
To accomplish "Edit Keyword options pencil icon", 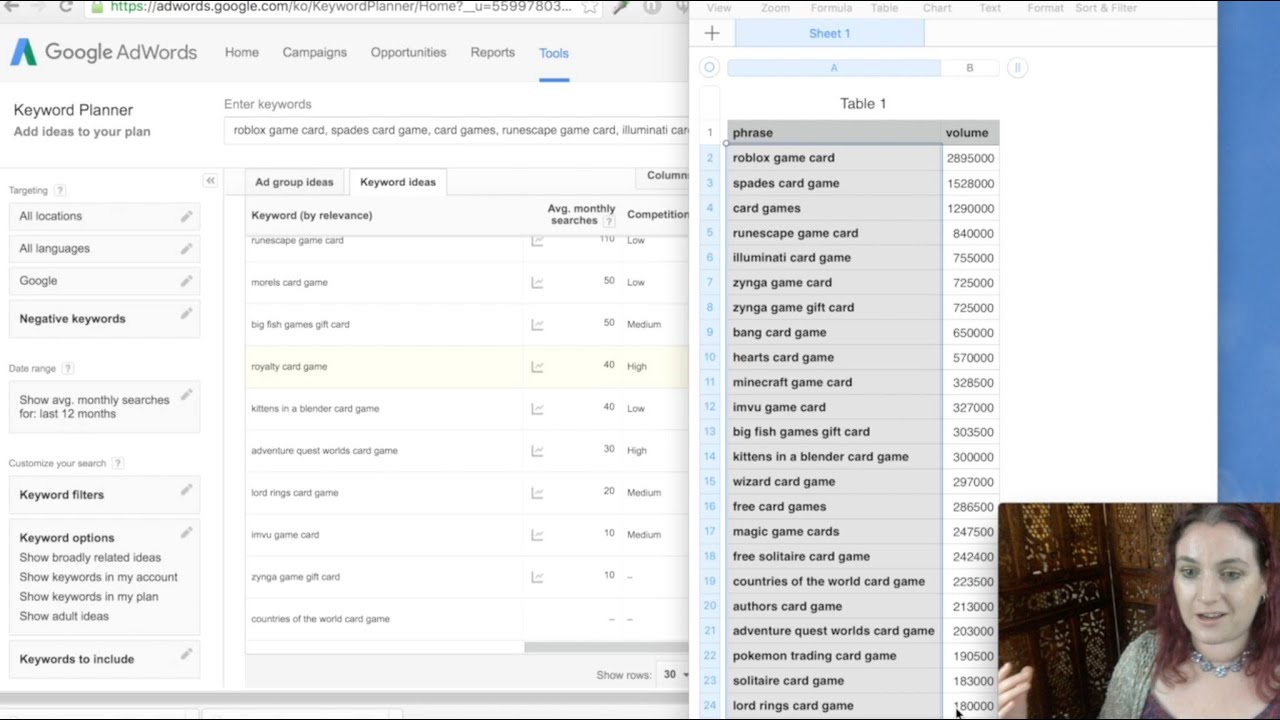I will coord(186,533).
